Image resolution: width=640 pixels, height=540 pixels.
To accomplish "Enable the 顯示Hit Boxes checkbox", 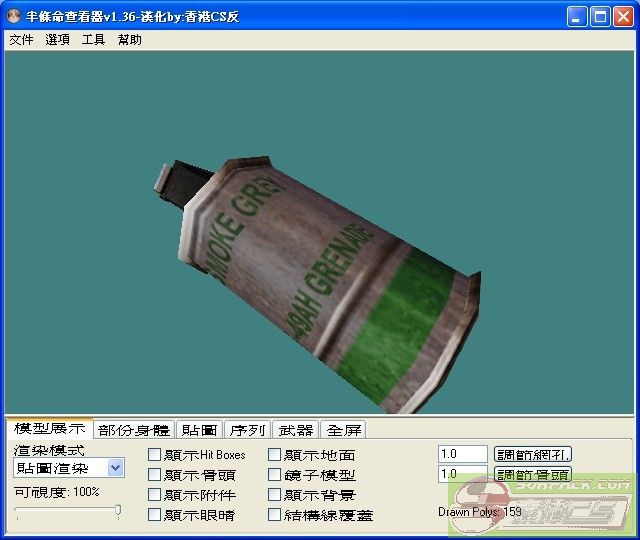I will 155,455.
